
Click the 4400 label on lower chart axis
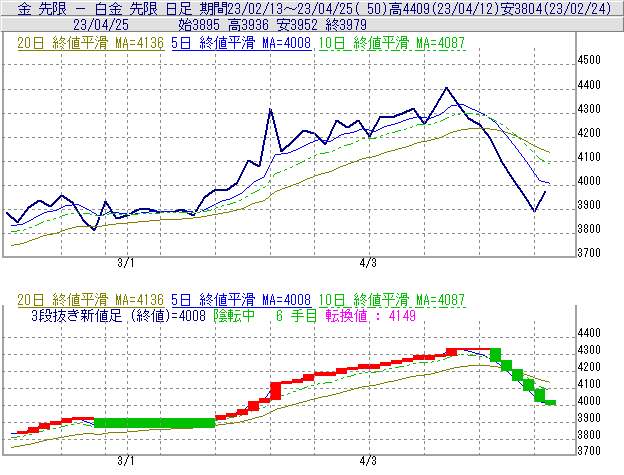(589, 333)
